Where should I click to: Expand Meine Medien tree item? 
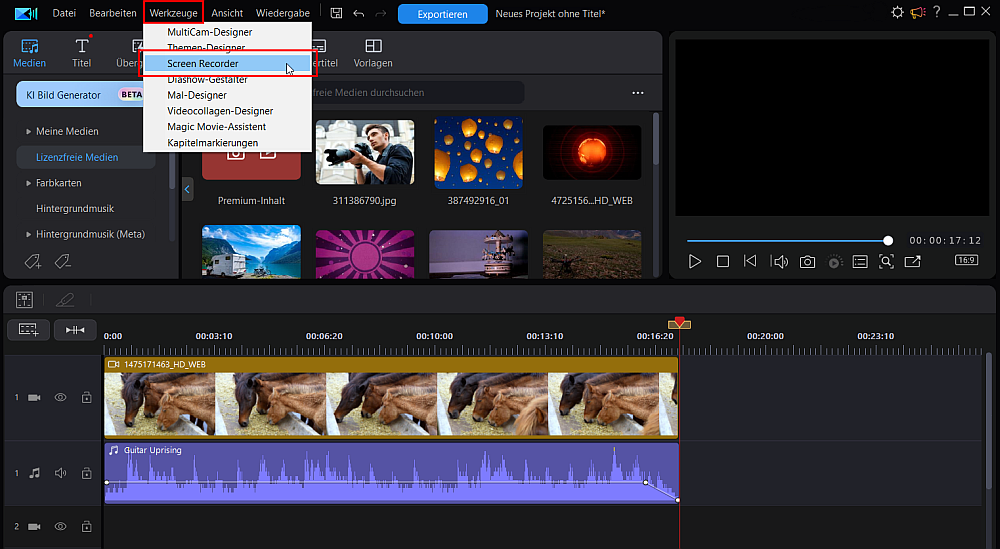click(x=29, y=131)
